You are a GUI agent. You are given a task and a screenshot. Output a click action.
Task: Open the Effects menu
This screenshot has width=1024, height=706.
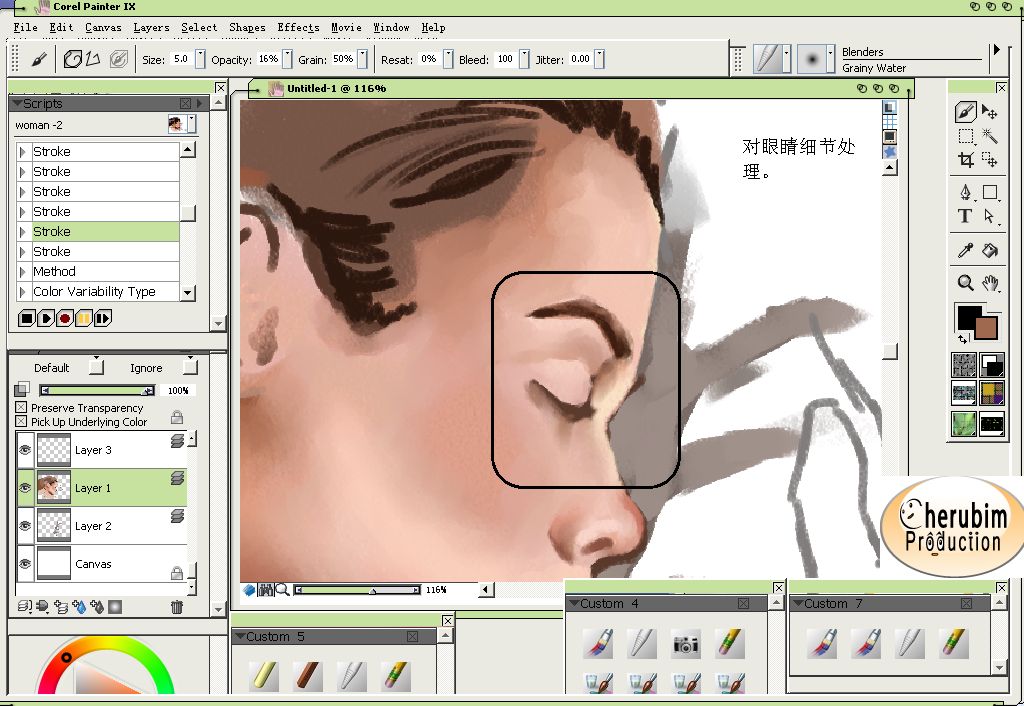click(x=298, y=27)
